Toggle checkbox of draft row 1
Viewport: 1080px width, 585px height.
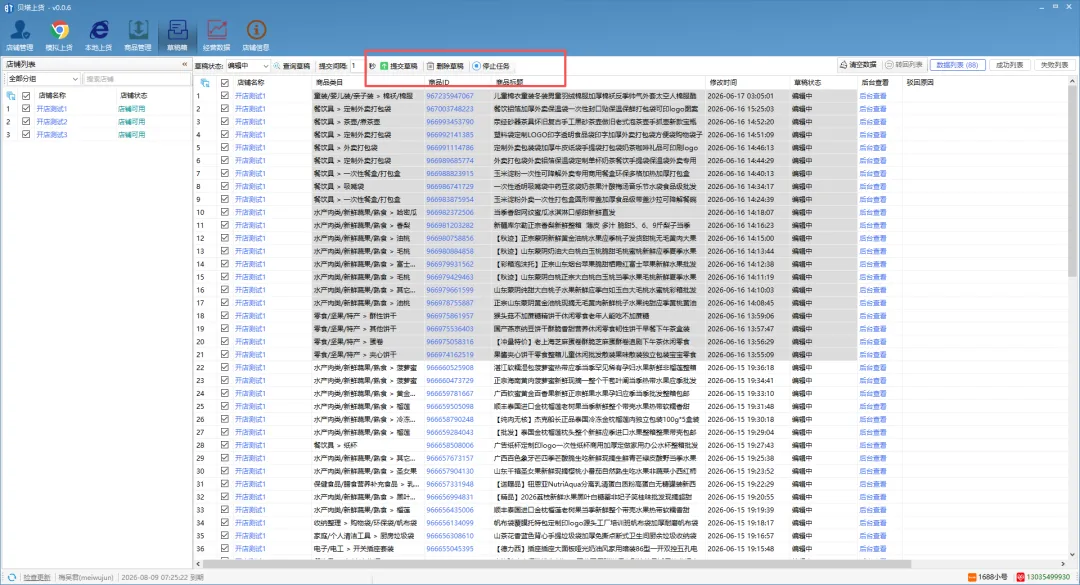(225, 96)
